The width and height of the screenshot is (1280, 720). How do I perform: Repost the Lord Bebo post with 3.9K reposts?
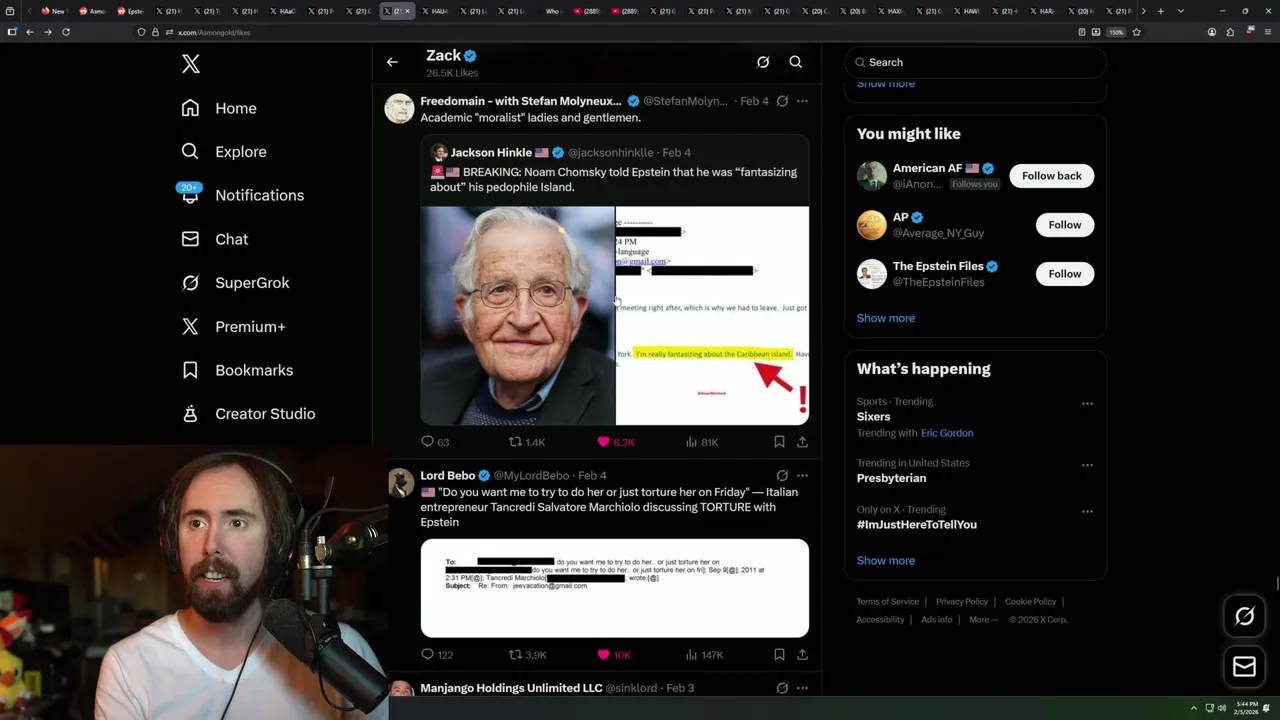coord(527,655)
